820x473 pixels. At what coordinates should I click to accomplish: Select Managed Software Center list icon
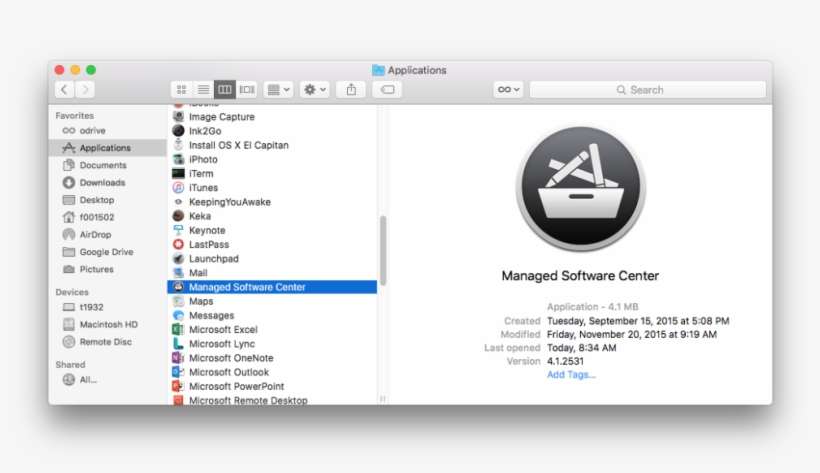click(178, 287)
